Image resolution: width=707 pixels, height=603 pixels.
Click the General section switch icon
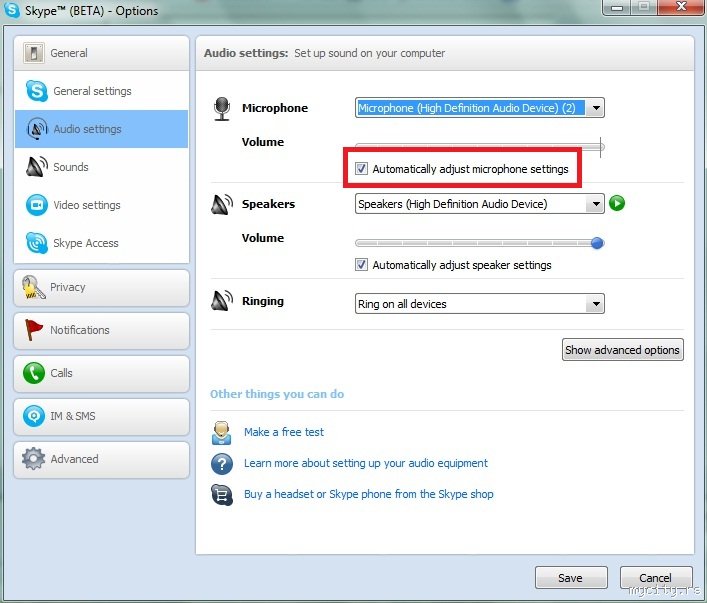click(34, 53)
